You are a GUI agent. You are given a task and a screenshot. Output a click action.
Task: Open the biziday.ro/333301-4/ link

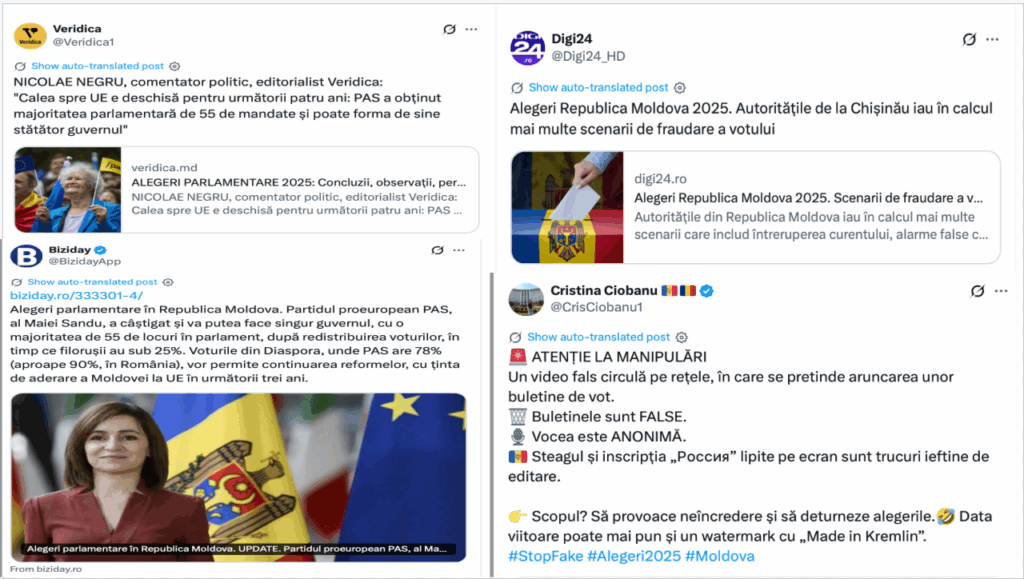pos(76,296)
